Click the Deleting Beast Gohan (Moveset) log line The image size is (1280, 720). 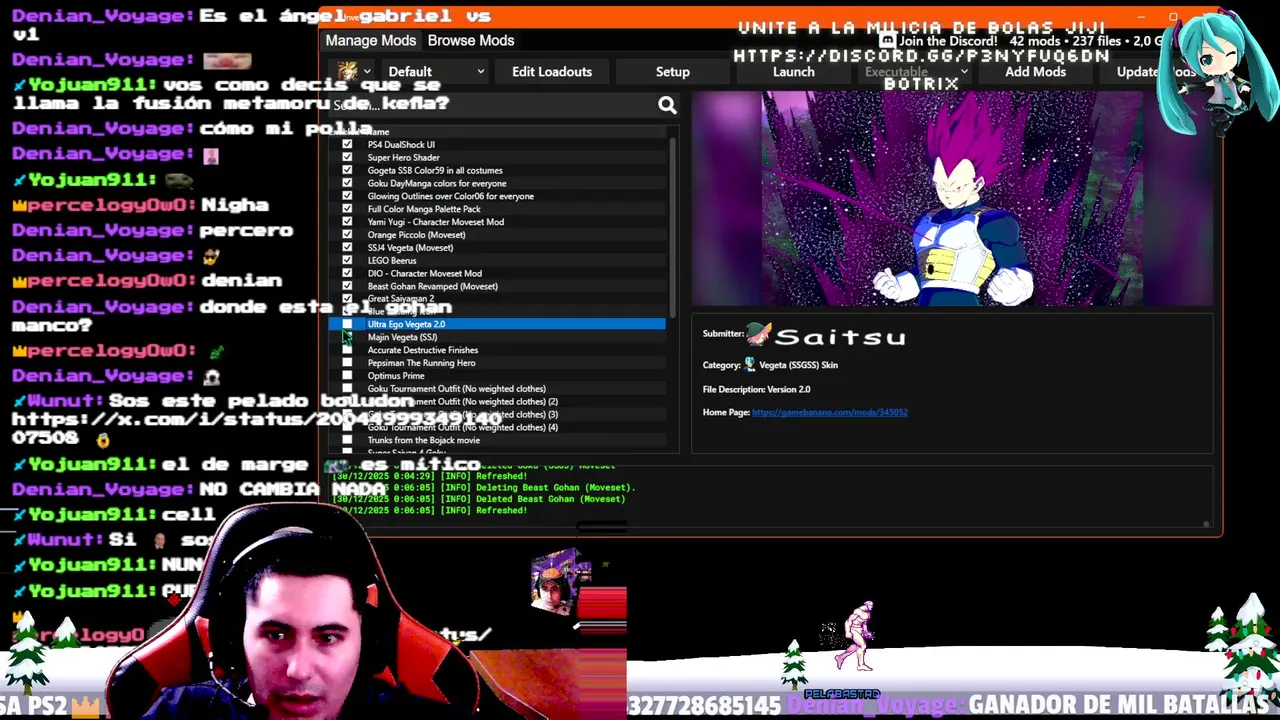pyautogui.click(x=483, y=488)
